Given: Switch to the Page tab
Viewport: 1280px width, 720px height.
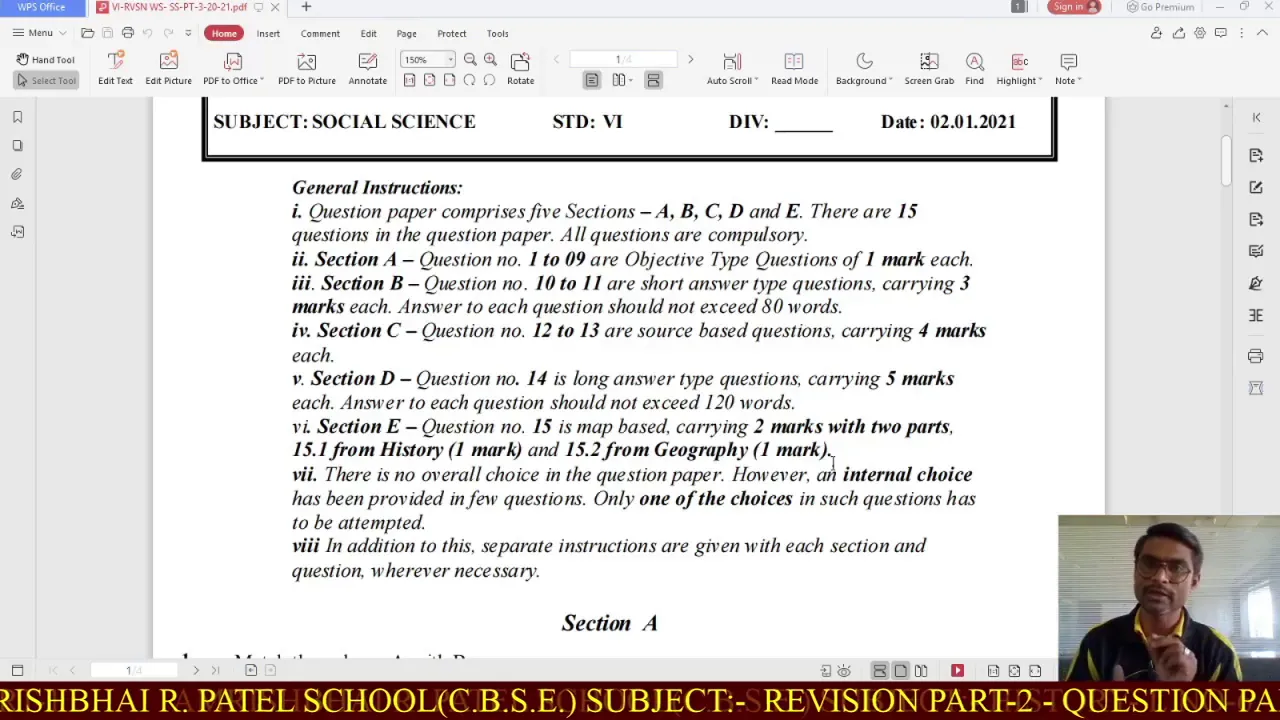Looking at the screenshot, I should point(406,33).
